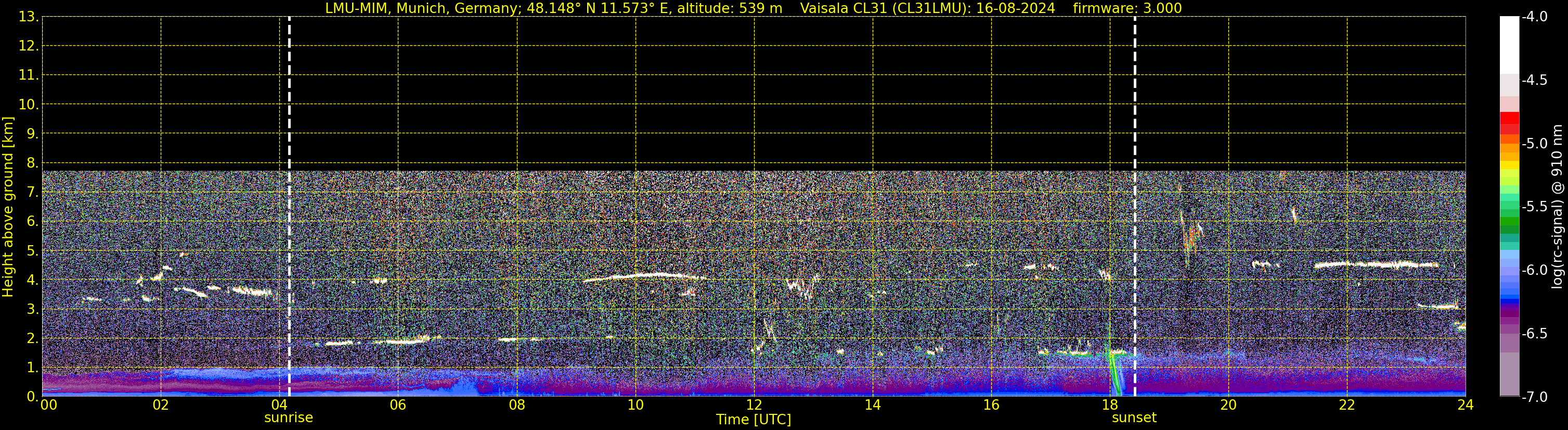
Task: Click the "14" time axis tick label
Action: pyautogui.click(x=873, y=405)
